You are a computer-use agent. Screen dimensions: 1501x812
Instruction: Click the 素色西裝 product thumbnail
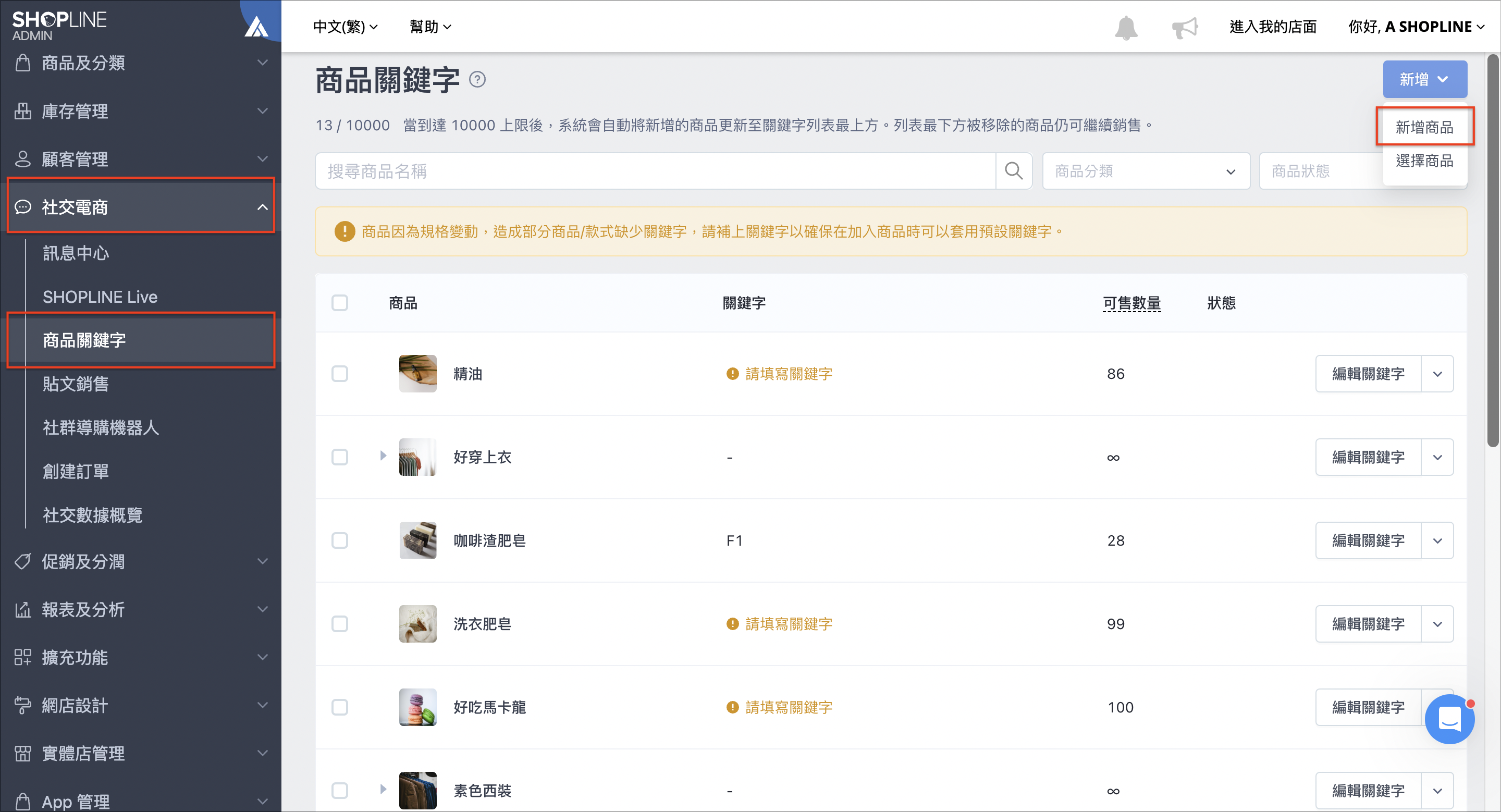(x=418, y=790)
